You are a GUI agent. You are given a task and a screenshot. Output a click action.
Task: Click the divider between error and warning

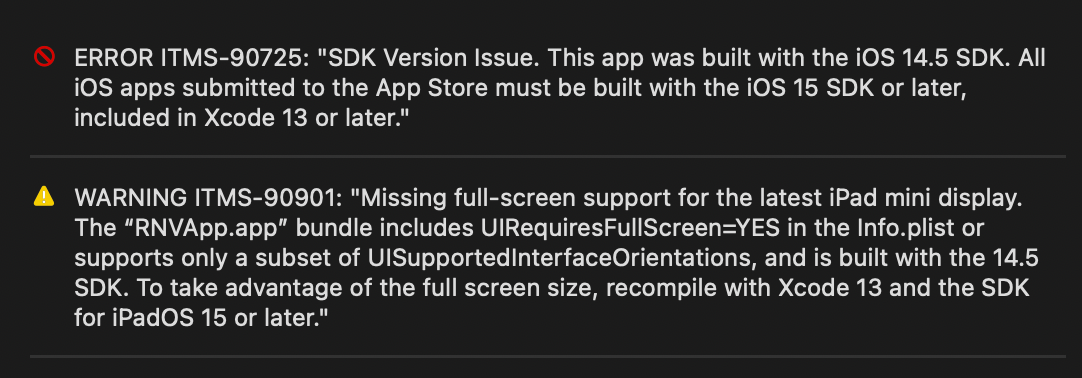pos(548,157)
